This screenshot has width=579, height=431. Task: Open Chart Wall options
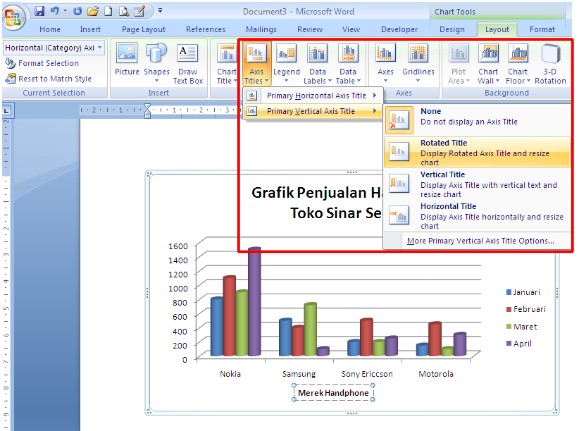pos(488,64)
